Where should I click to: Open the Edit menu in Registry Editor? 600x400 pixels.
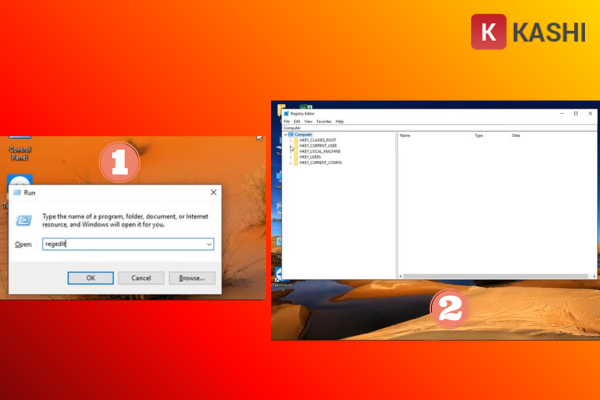[x=297, y=121]
